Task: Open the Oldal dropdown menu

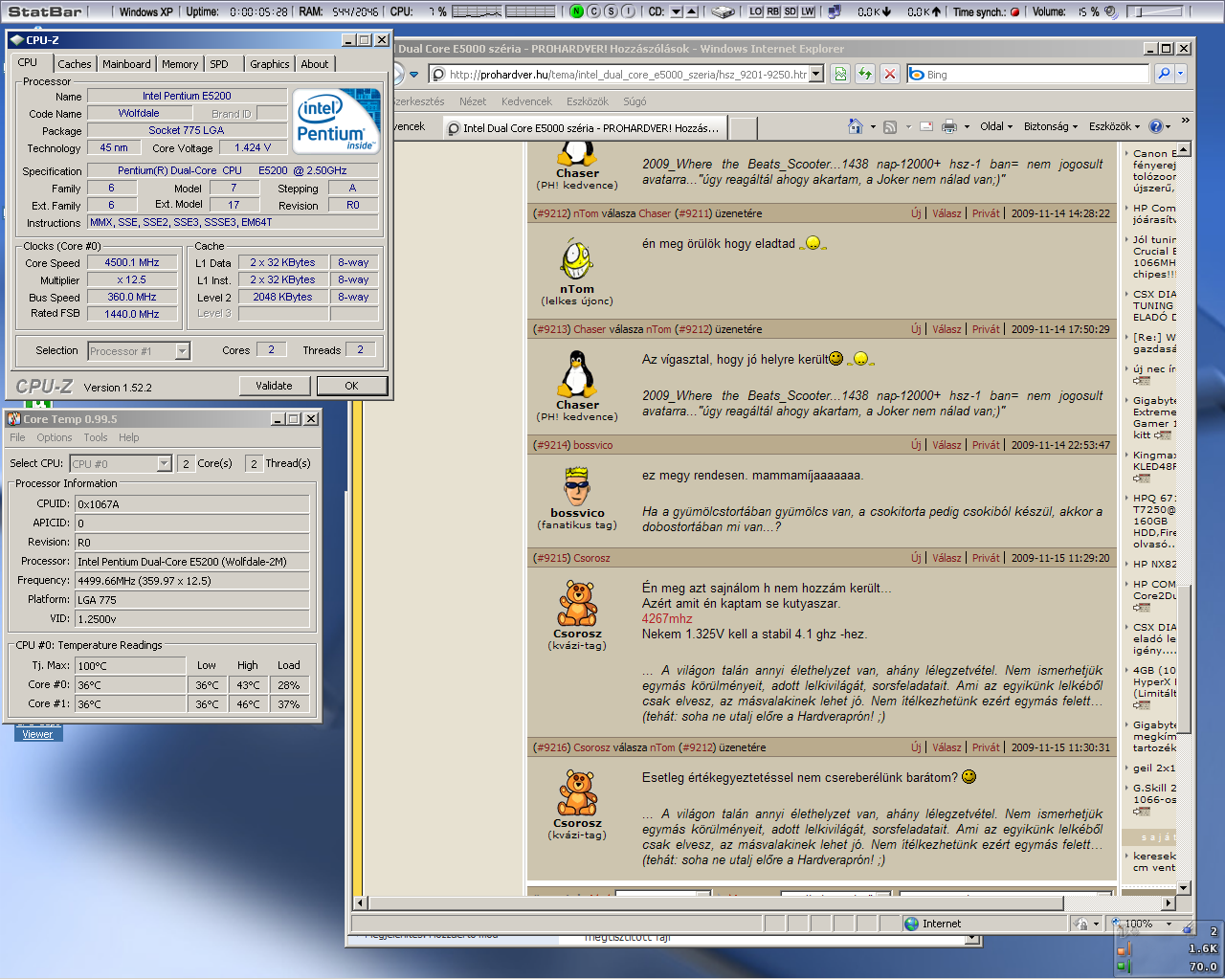Action: [x=996, y=126]
